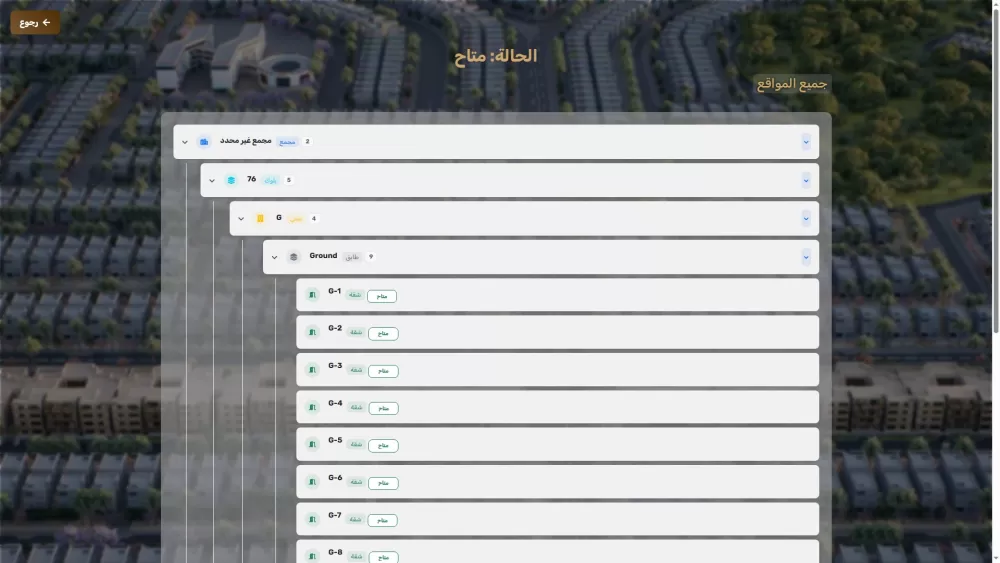Collapse the مجمع غير محدد tree row
The height and width of the screenshot is (563, 1000).
tap(185, 142)
